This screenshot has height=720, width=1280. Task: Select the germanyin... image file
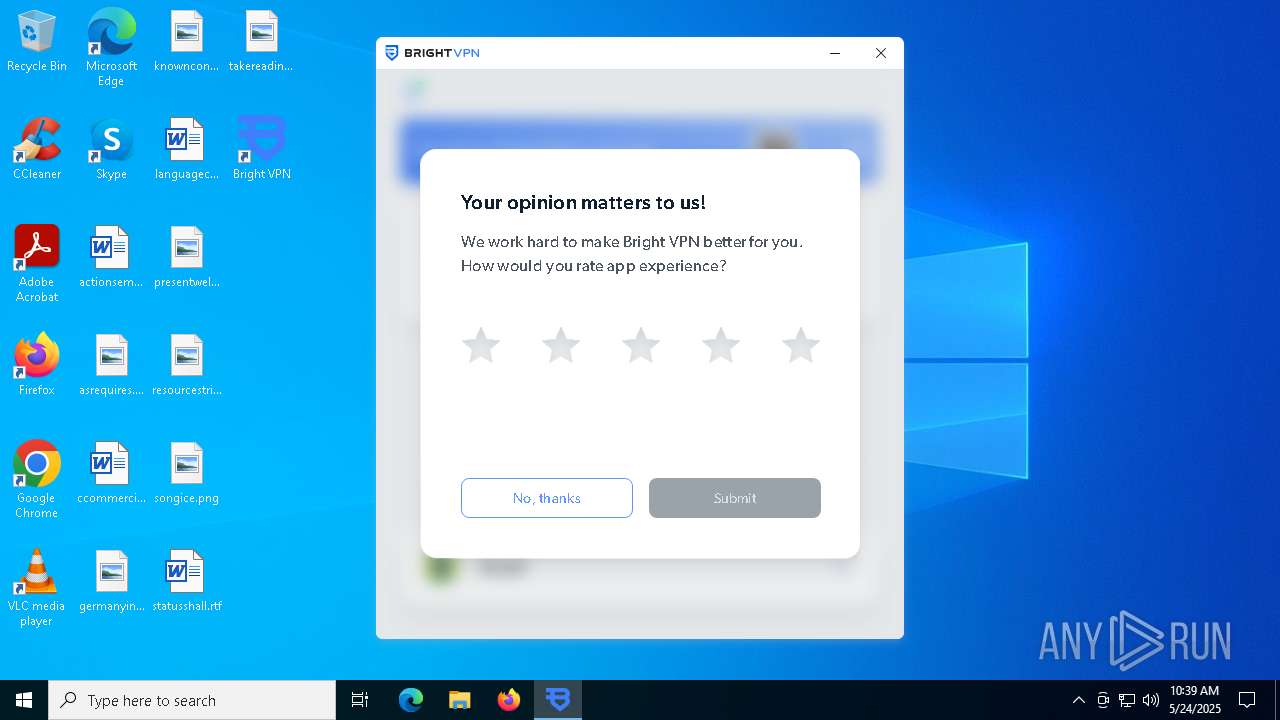pos(111,581)
